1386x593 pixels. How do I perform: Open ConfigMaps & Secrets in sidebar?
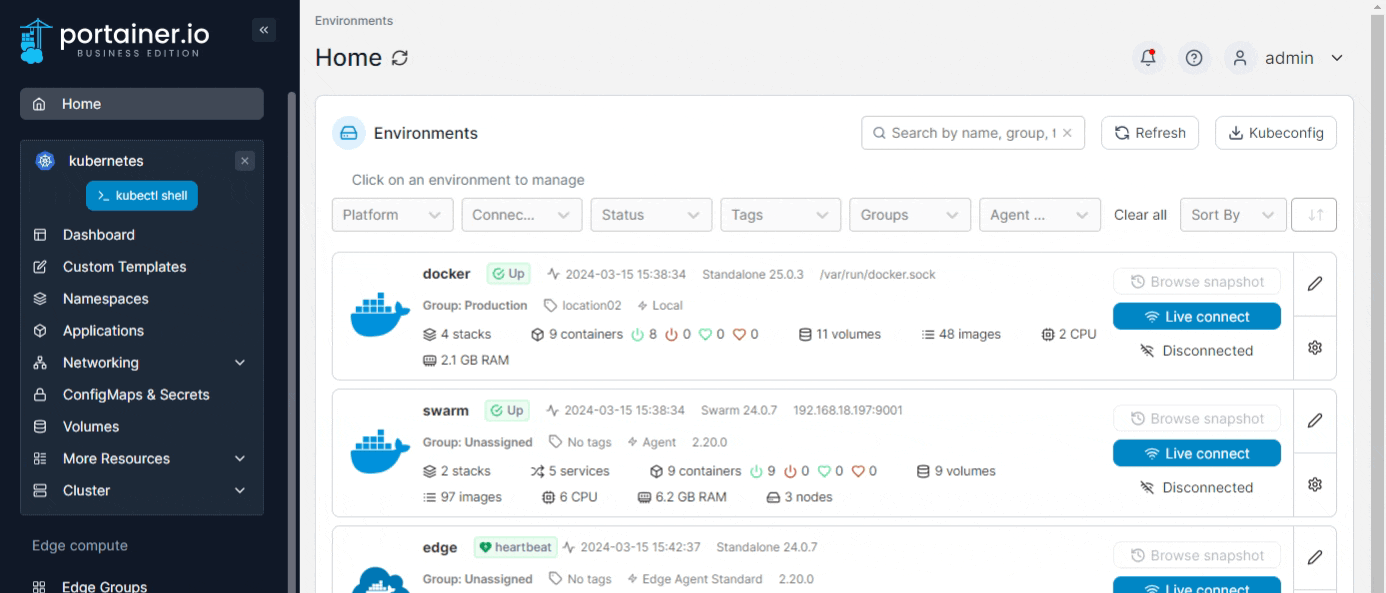click(x=136, y=395)
